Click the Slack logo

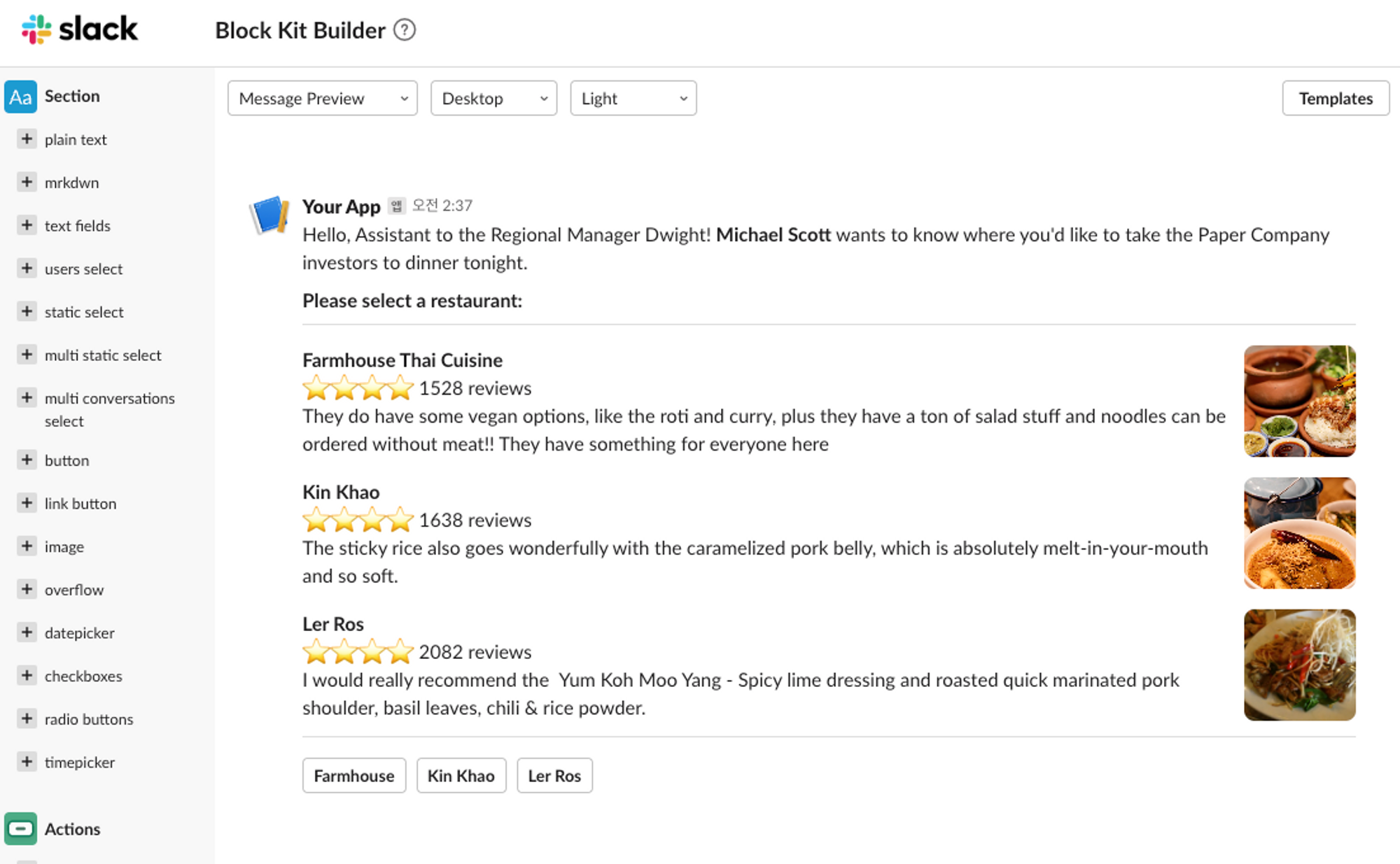tap(80, 29)
